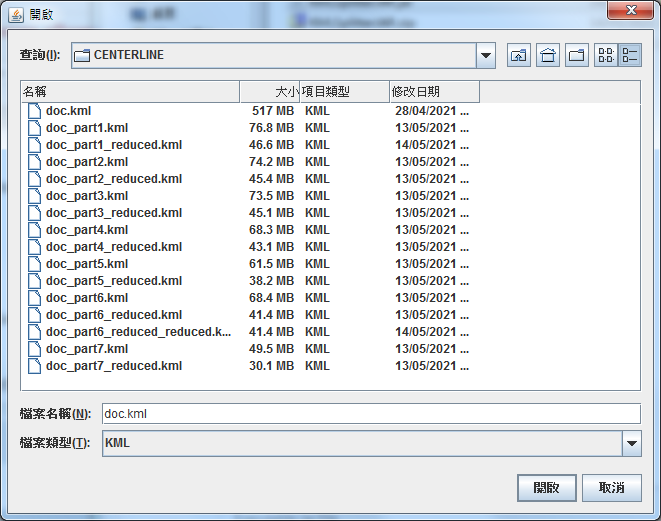Click the file name doc.kml in list

(68, 111)
